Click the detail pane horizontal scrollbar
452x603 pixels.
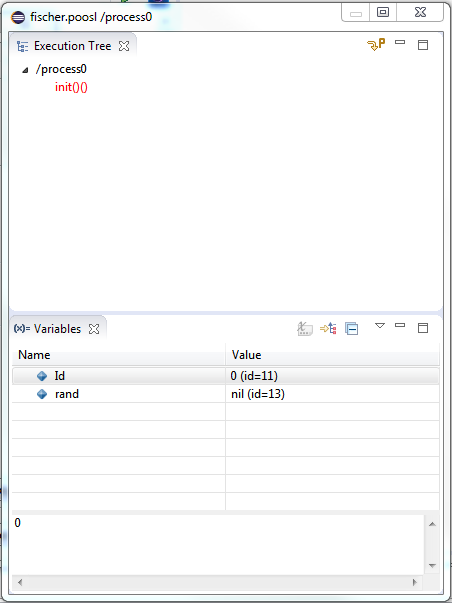coord(217,582)
